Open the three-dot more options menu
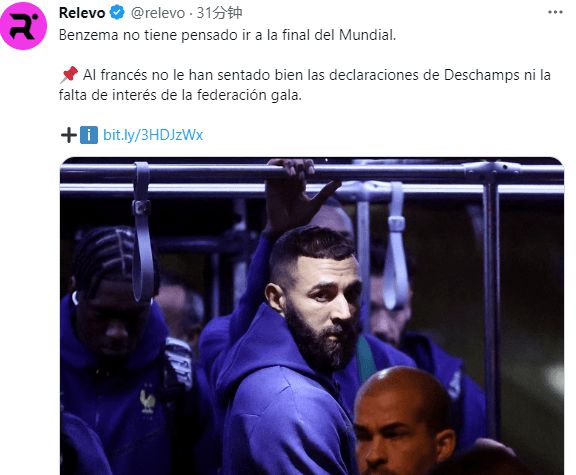 pos(555,12)
